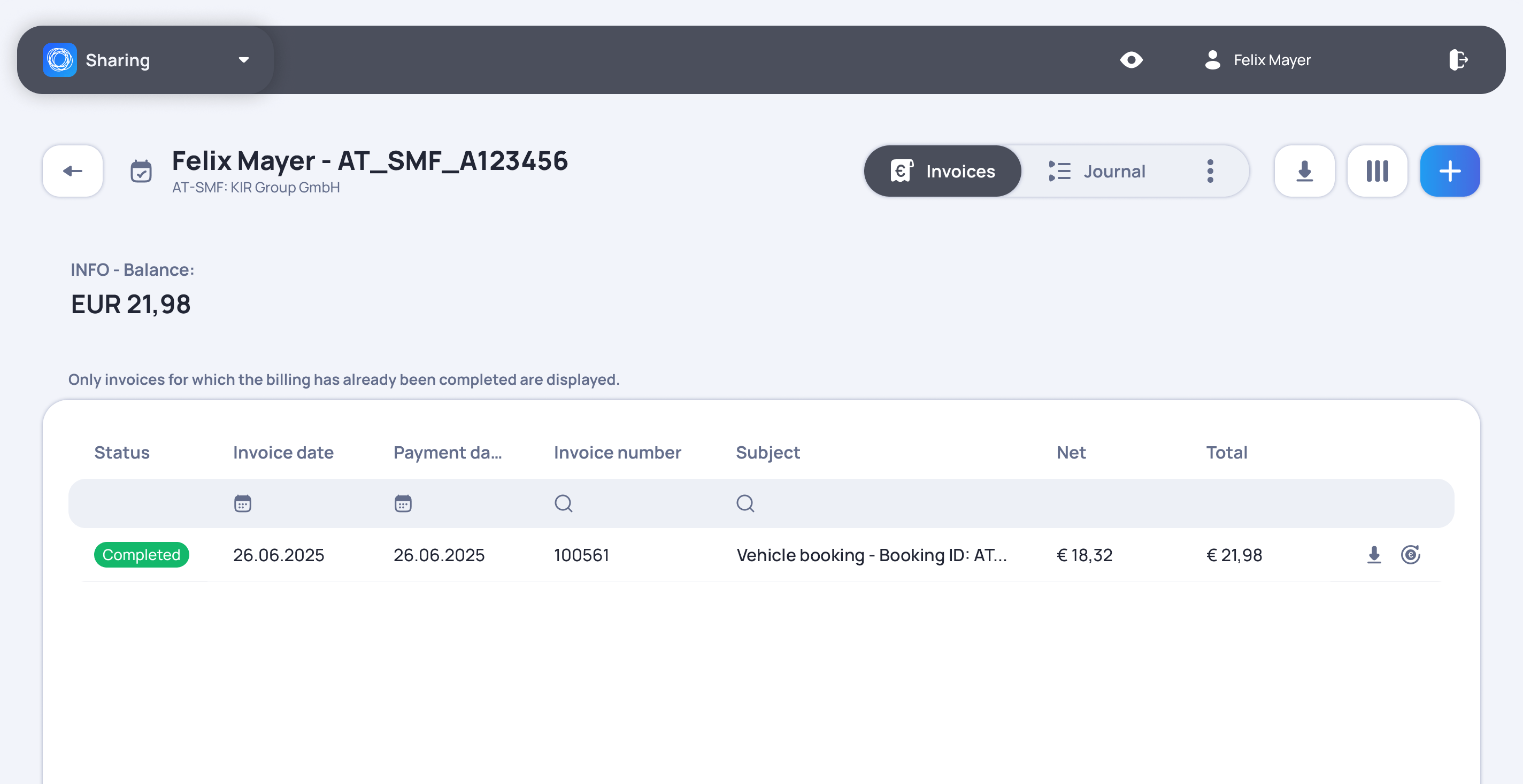Click the Vehicle booking subject cell
This screenshot has height=784, width=1523.
(872, 555)
